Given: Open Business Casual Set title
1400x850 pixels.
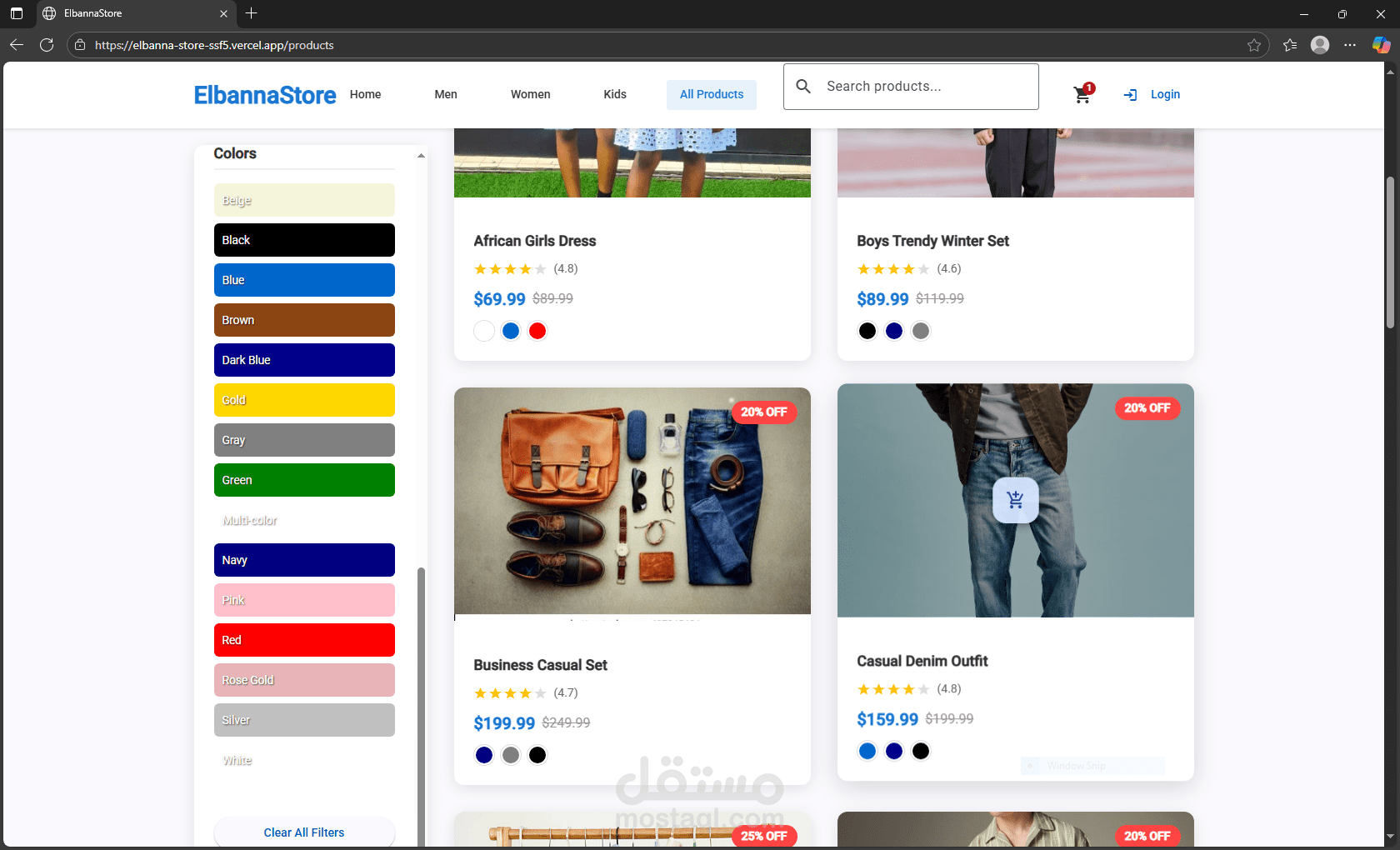Looking at the screenshot, I should [540, 665].
